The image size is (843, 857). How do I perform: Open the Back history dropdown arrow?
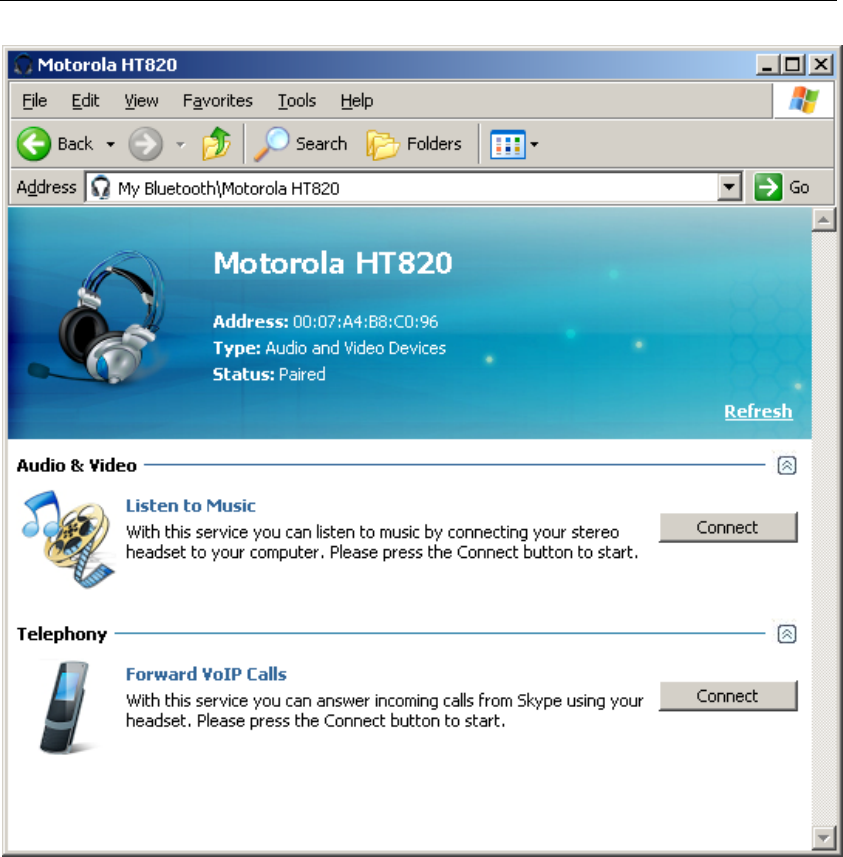[111, 144]
